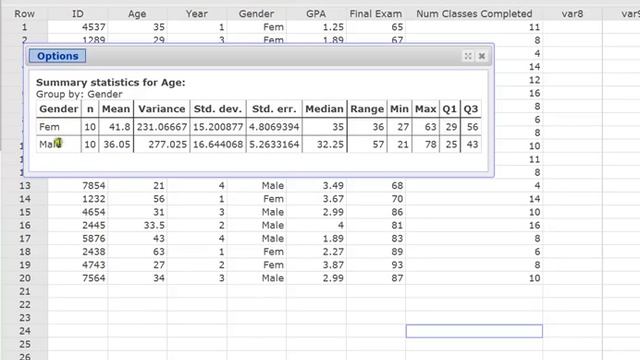Select row number 22
This screenshot has width=640, height=360.
click(25, 304)
